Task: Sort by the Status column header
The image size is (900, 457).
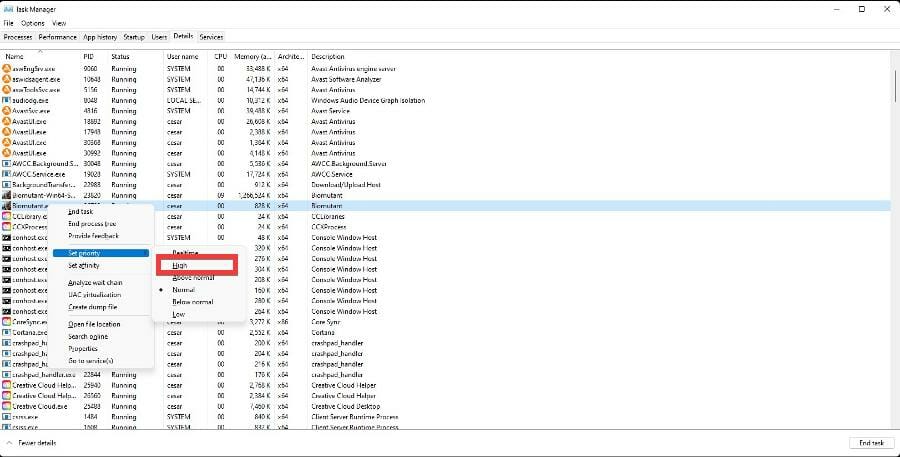Action: point(121,57)
